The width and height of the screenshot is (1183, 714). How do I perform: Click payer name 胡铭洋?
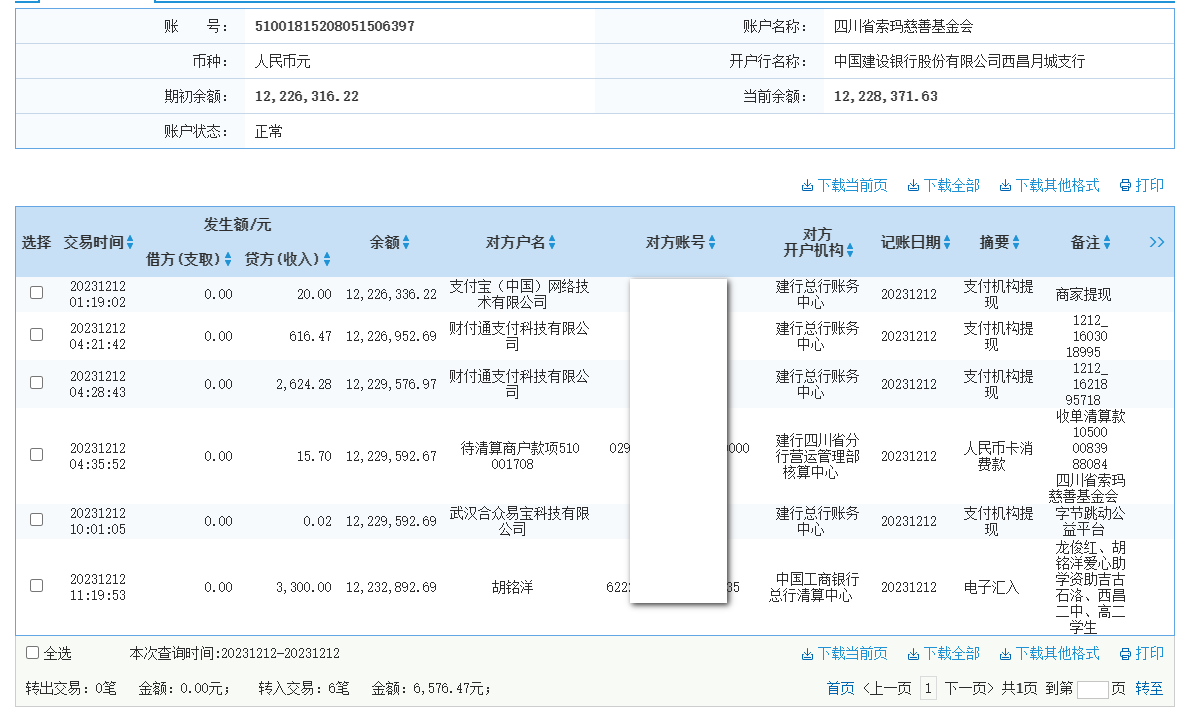pyautogui.click(x=512, y=587)
